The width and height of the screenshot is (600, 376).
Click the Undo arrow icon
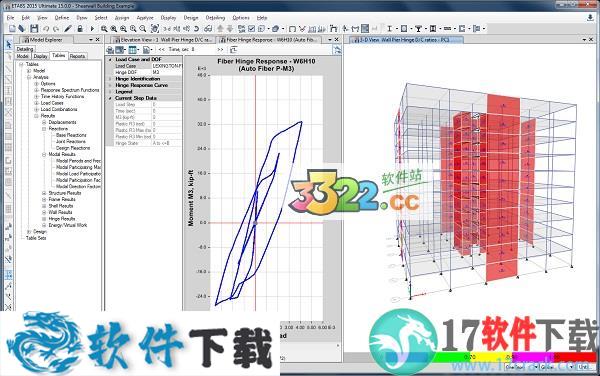pyautogui.click(x=46, y=29)
